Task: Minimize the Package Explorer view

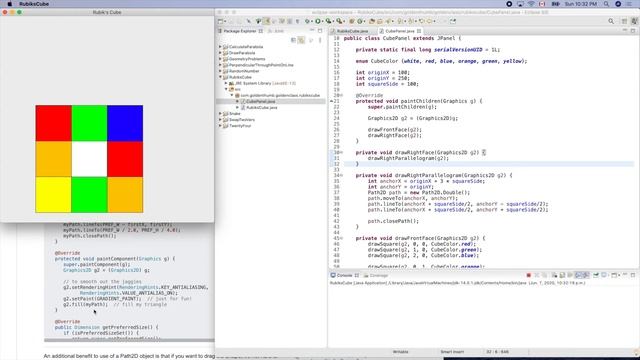Action: click(x=312, y=31)
